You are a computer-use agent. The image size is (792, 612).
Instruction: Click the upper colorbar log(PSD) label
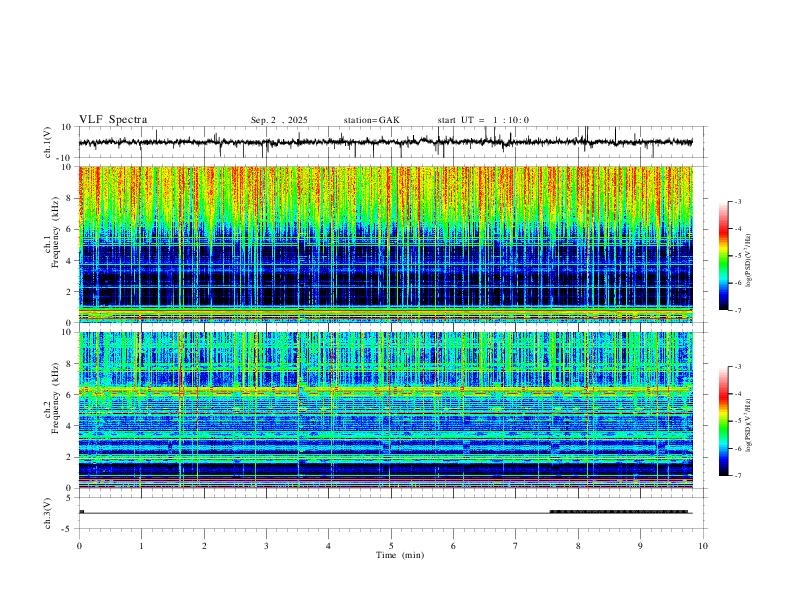[x=749, y=260]
